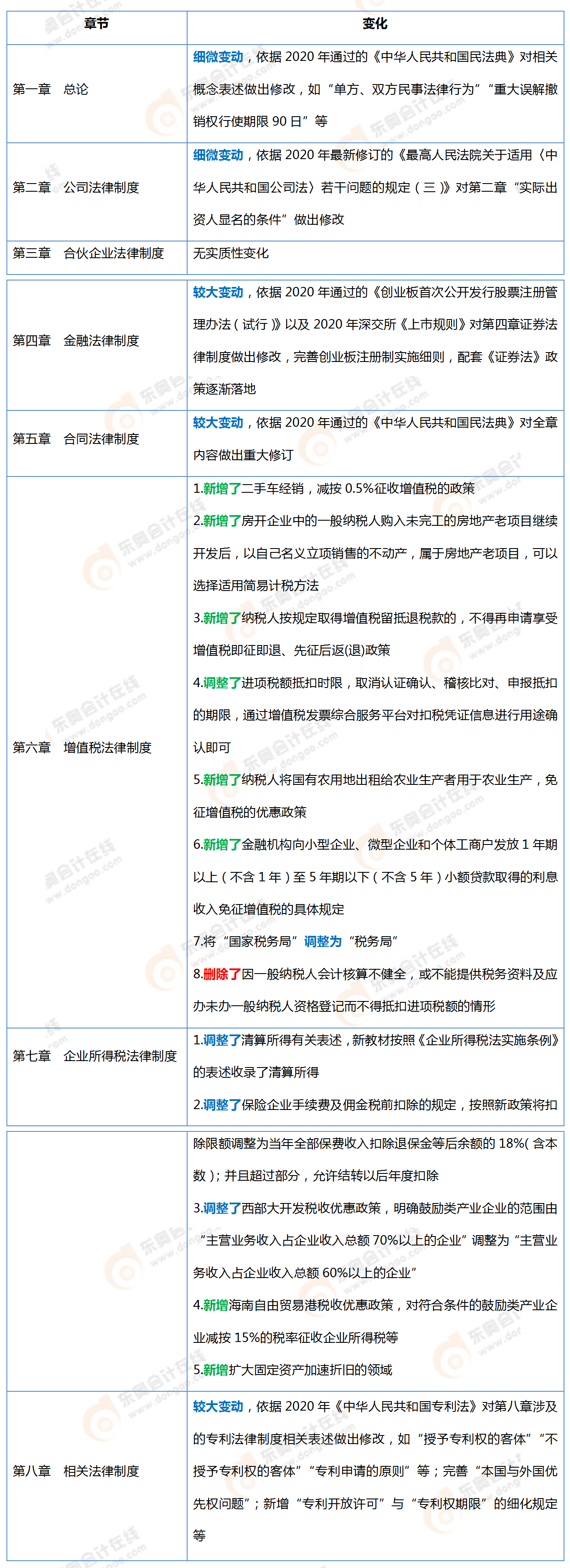Image resolution: width=570 pixels, height=1568 pixels.
Task: Select the 第五章 合同法律制度 cell
Action: 76,439
